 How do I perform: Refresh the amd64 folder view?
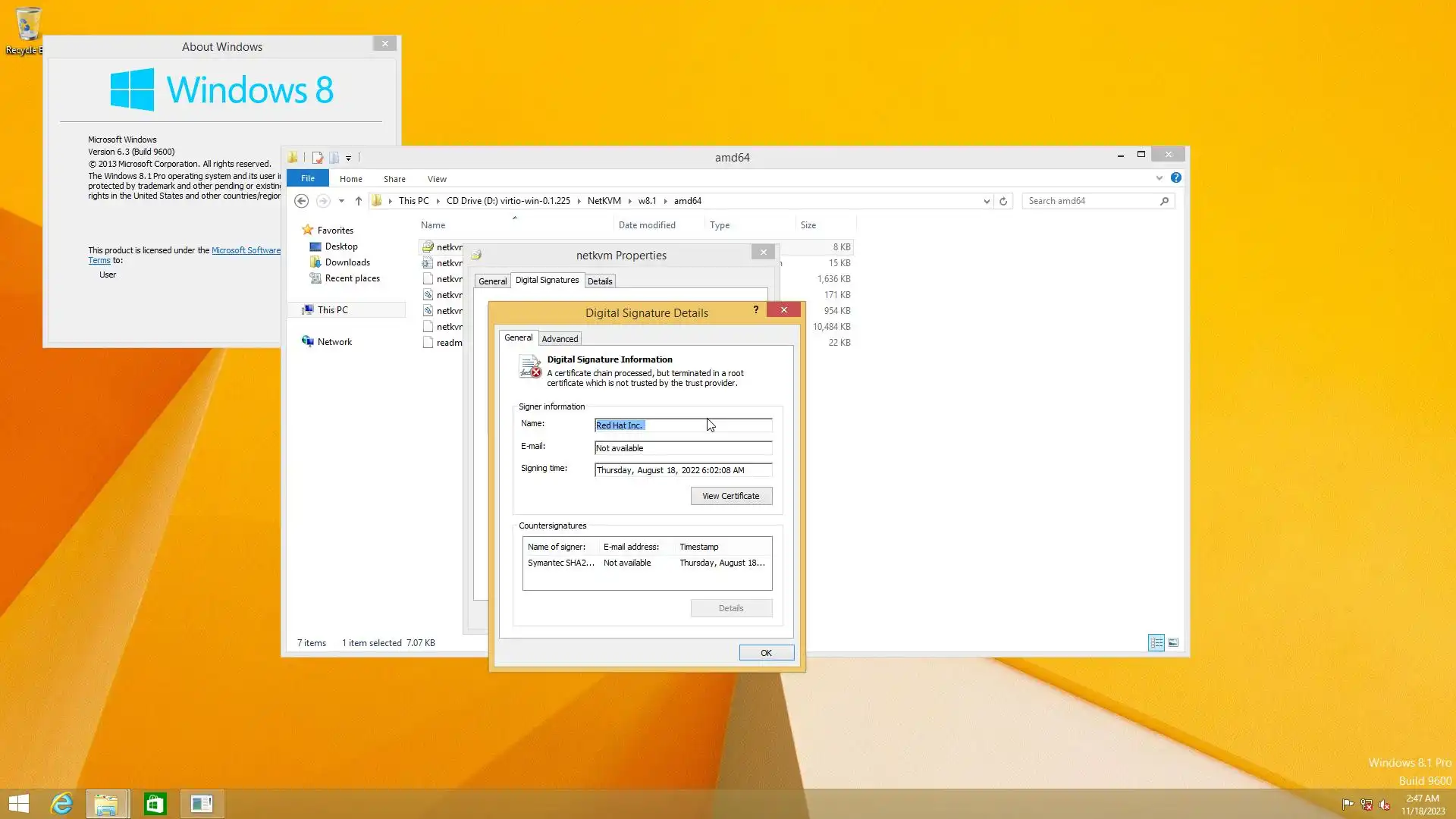[1003, 201]
